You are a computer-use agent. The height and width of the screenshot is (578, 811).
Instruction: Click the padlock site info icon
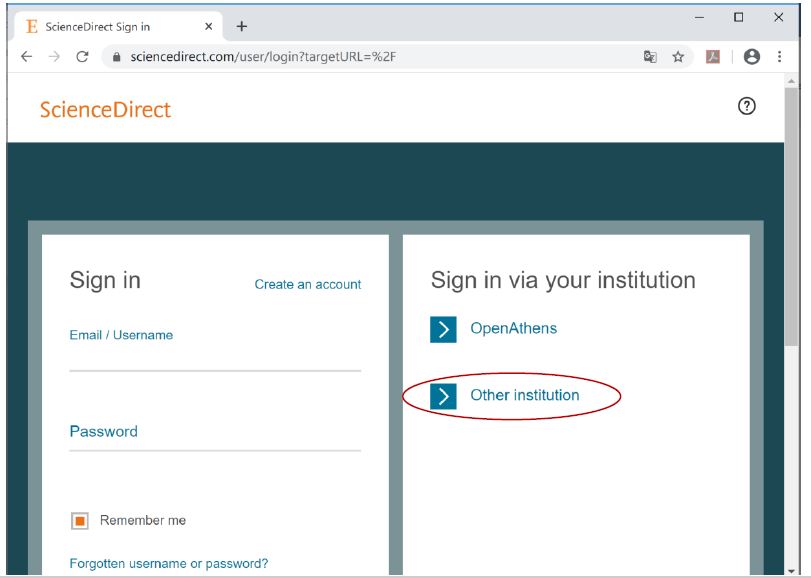click(117, 57)
